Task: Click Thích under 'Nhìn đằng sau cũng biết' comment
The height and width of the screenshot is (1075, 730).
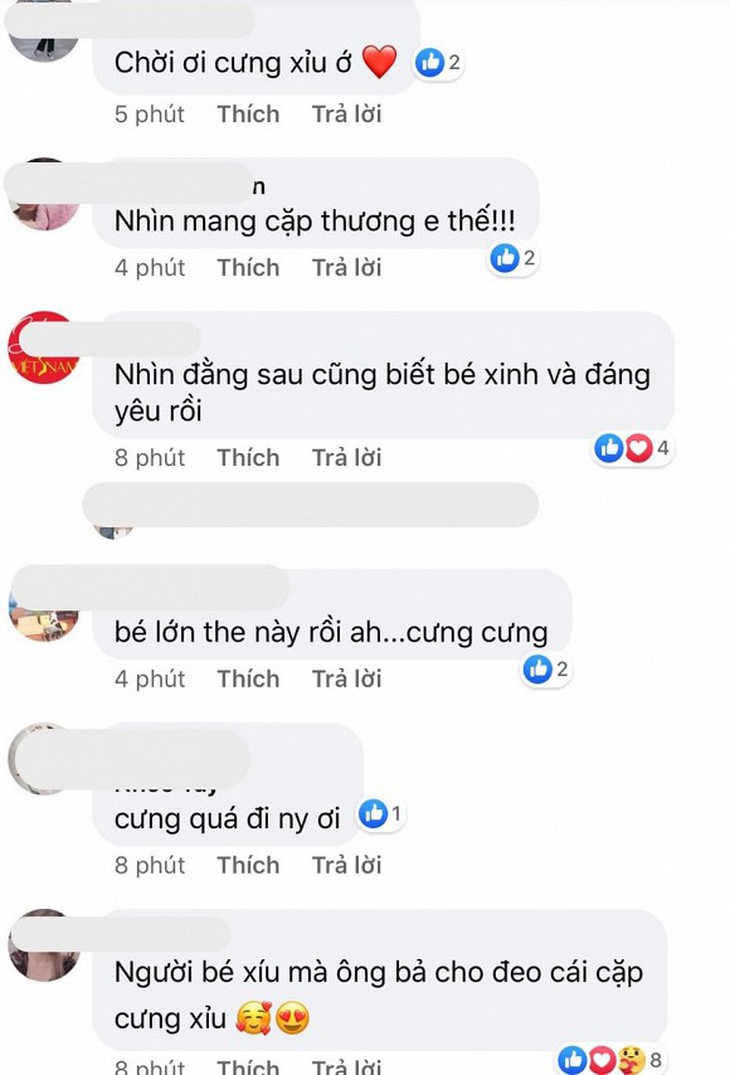Action: 248,457
